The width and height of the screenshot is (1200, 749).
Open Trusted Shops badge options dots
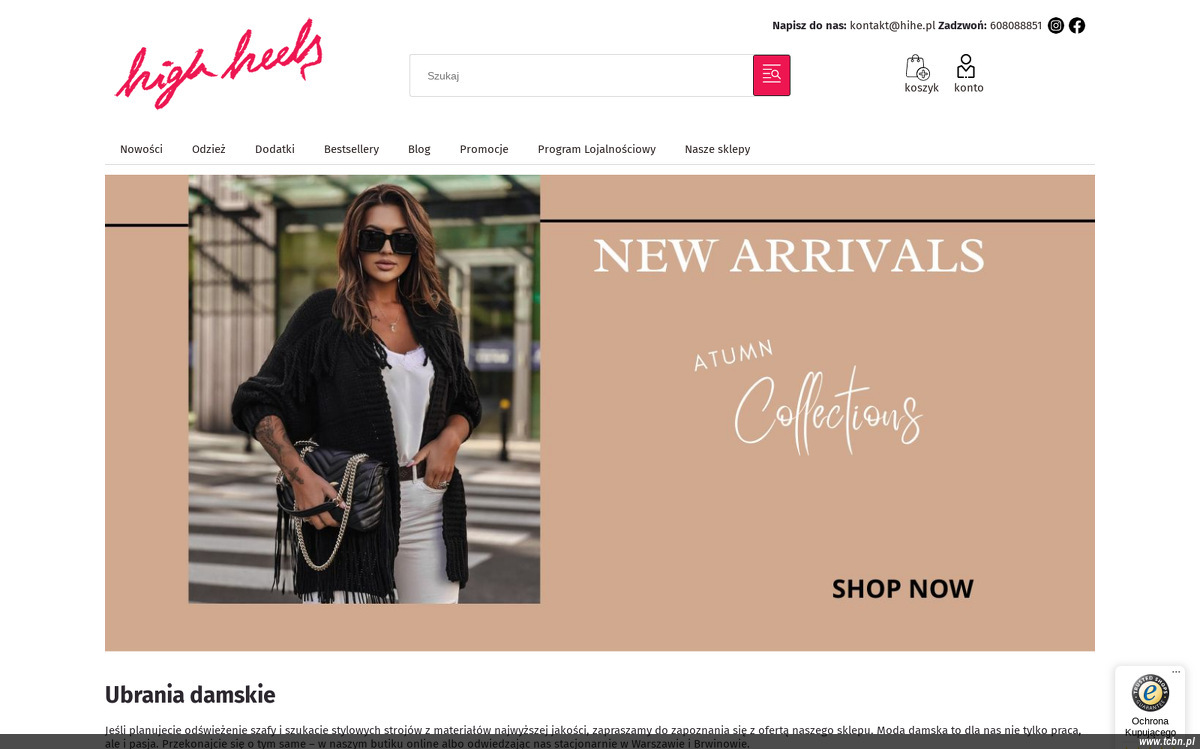(x=1176, y=672)
